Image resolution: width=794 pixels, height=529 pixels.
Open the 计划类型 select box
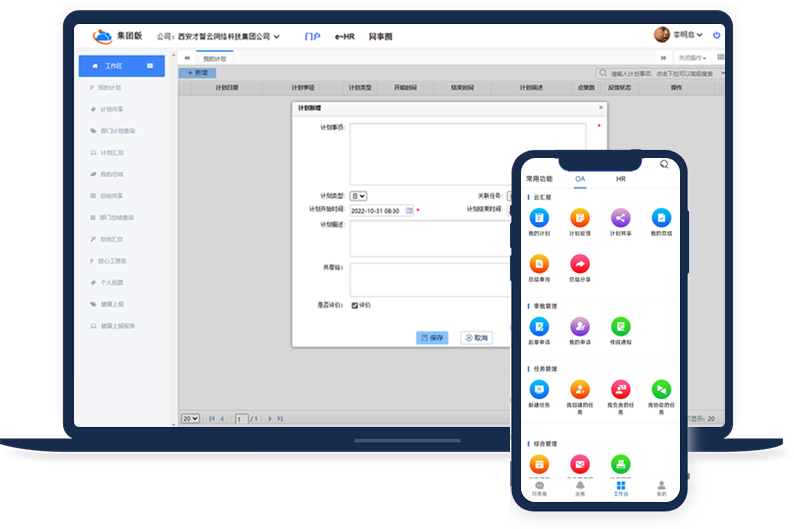(x=358, y=196)
